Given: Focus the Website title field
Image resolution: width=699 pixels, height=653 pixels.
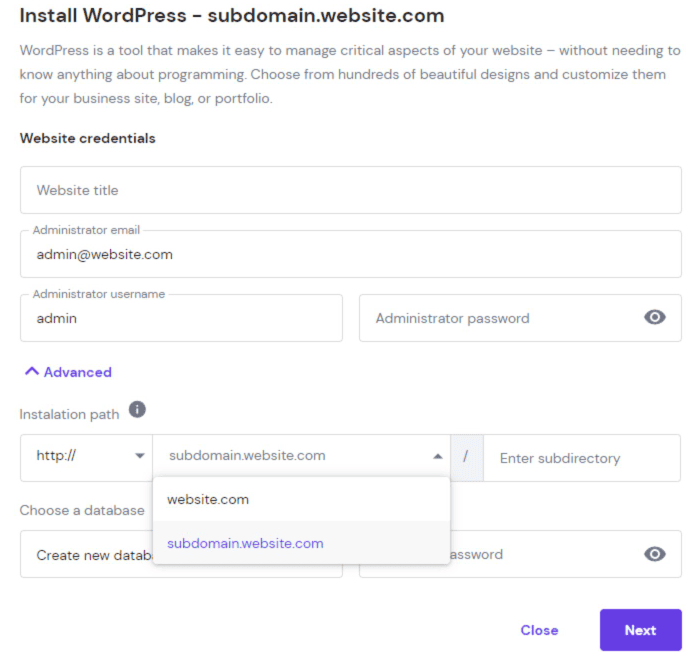Looking at the screenshot, I should pyautogui.click(x=350, y=190).
